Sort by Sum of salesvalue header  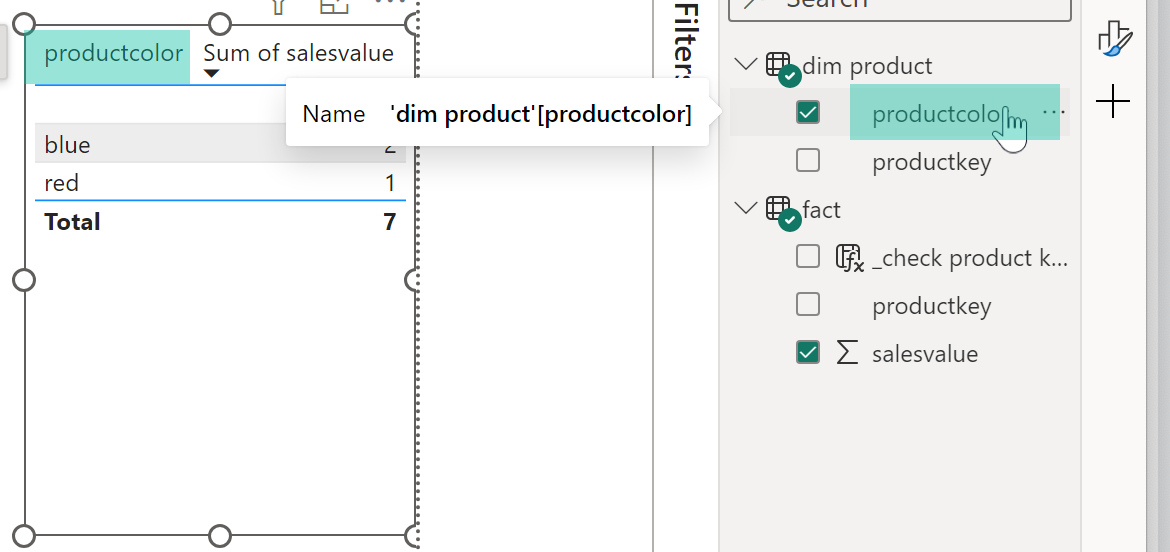[x=298, y=53]
